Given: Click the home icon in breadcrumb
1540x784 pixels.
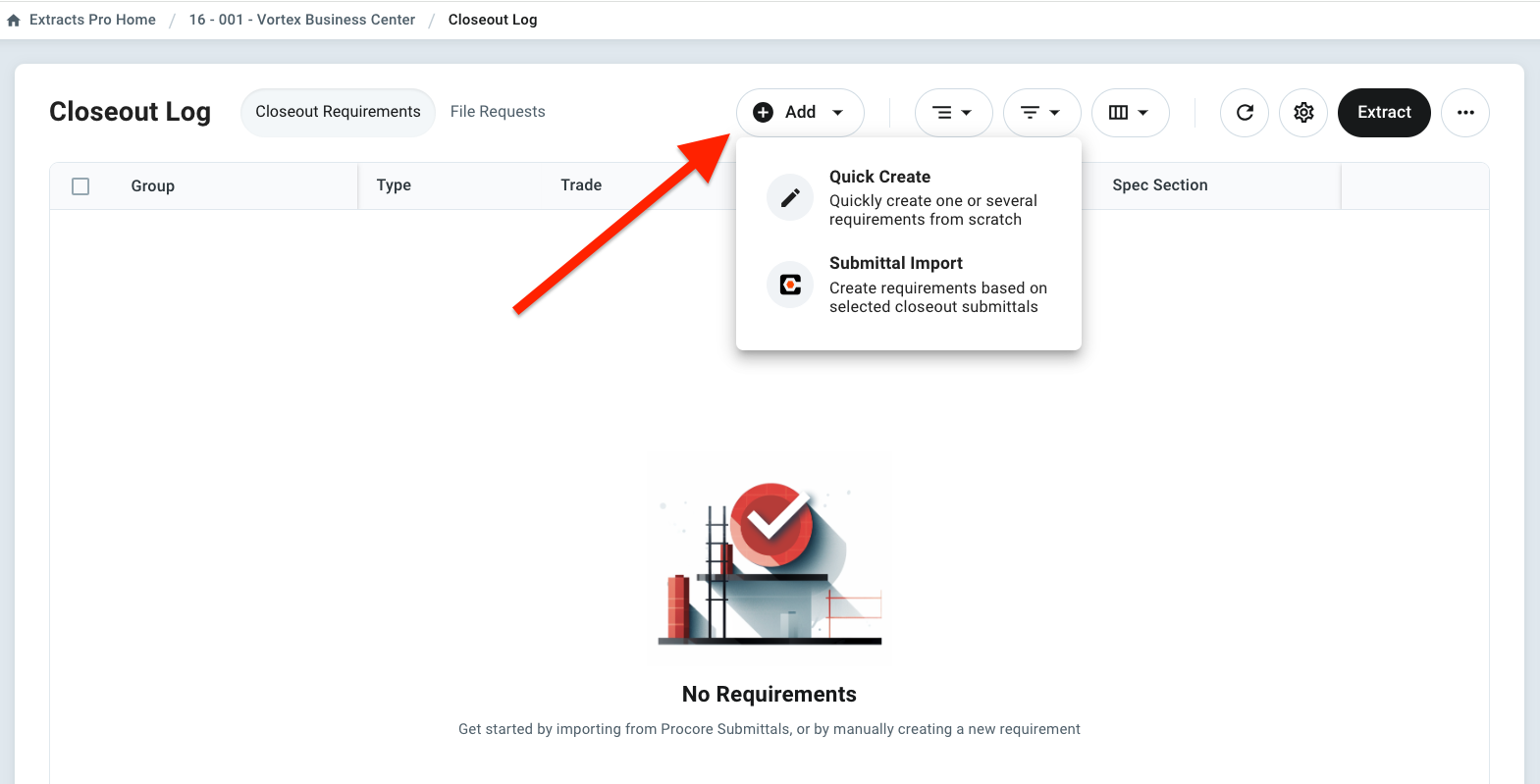Looking at the screenshot, I should (x=14, y=21).
